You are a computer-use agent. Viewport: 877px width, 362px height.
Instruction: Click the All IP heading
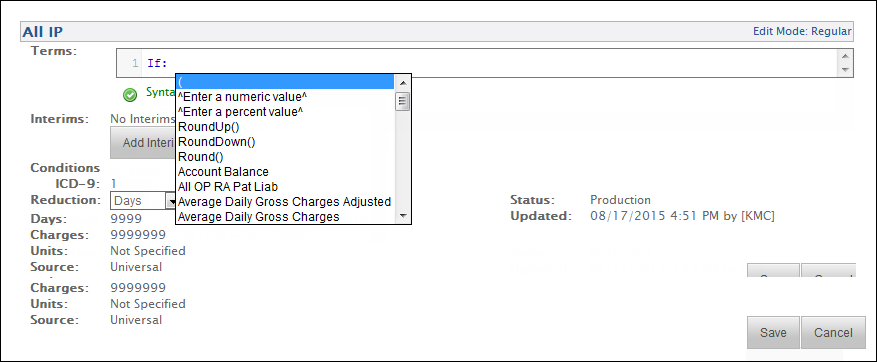(x=43, y=32)
